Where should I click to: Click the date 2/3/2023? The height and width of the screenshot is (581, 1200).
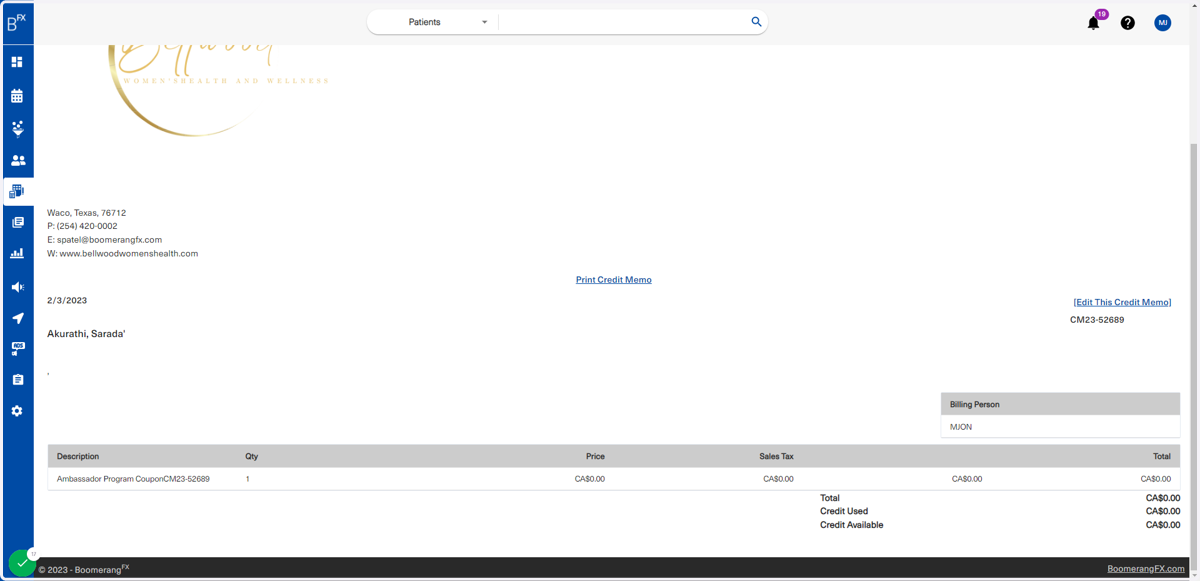click(x=67, y=300)
